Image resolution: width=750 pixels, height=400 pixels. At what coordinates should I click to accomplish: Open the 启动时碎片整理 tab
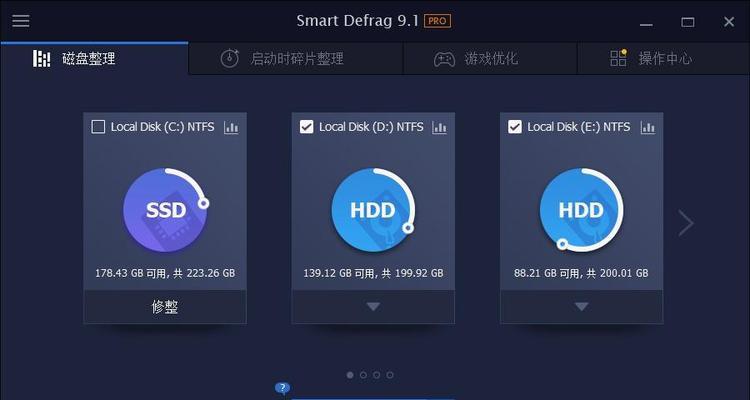[296, 59]
